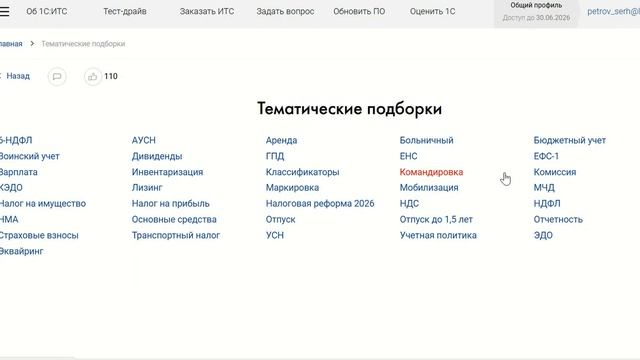Click the thumbs-up like icon
The width and height of the screenshot is (640, 360).
(x=93, y=76)
